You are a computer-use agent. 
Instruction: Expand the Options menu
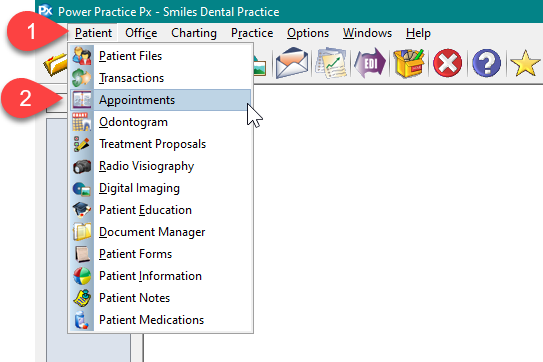(x=308, y=33)
